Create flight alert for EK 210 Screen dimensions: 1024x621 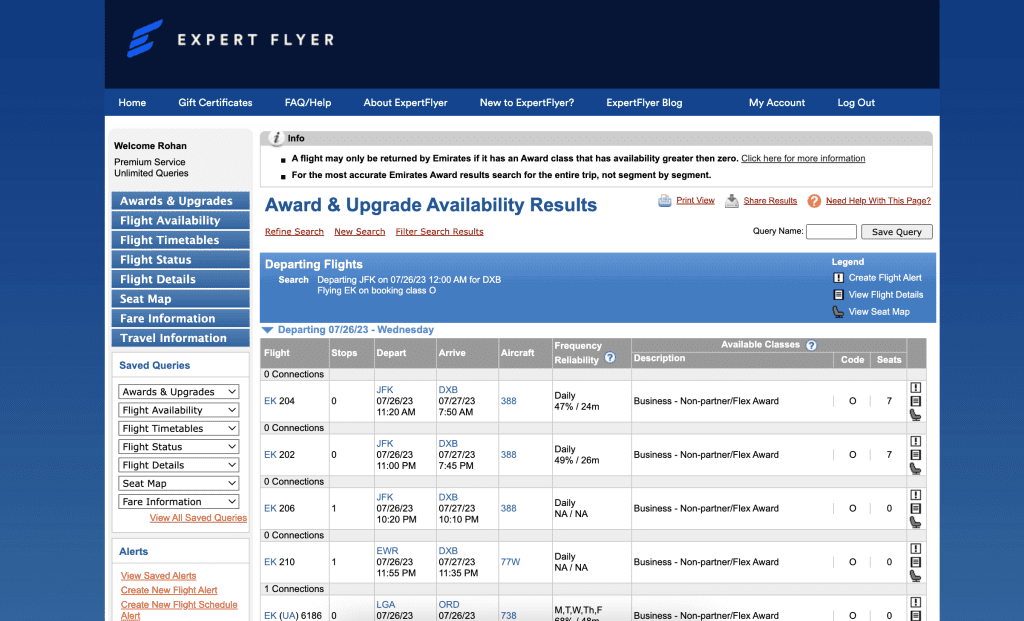[916, 548]
